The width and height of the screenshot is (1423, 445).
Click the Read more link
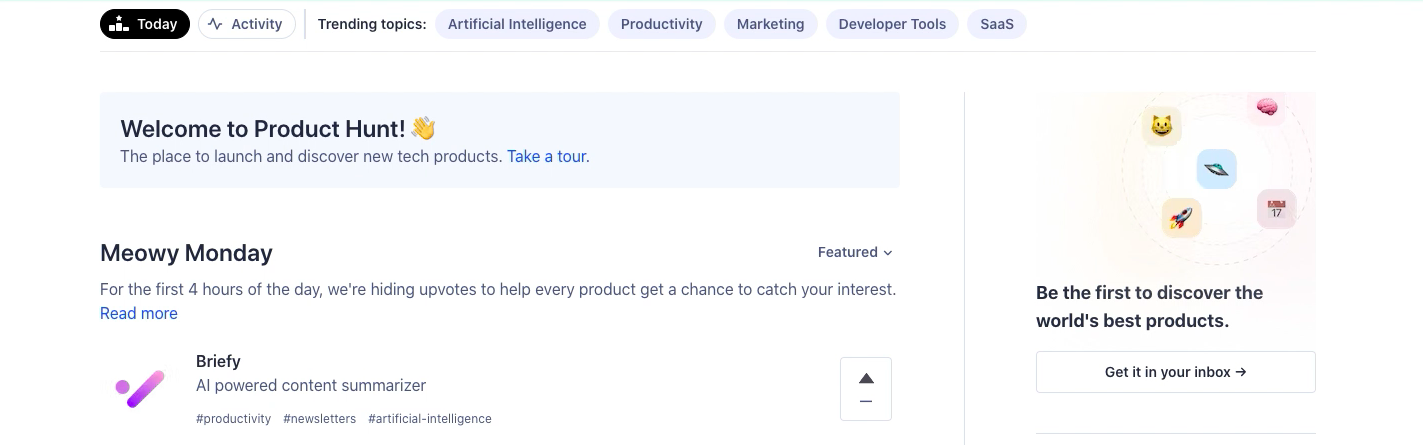click(x=139, y=313)
